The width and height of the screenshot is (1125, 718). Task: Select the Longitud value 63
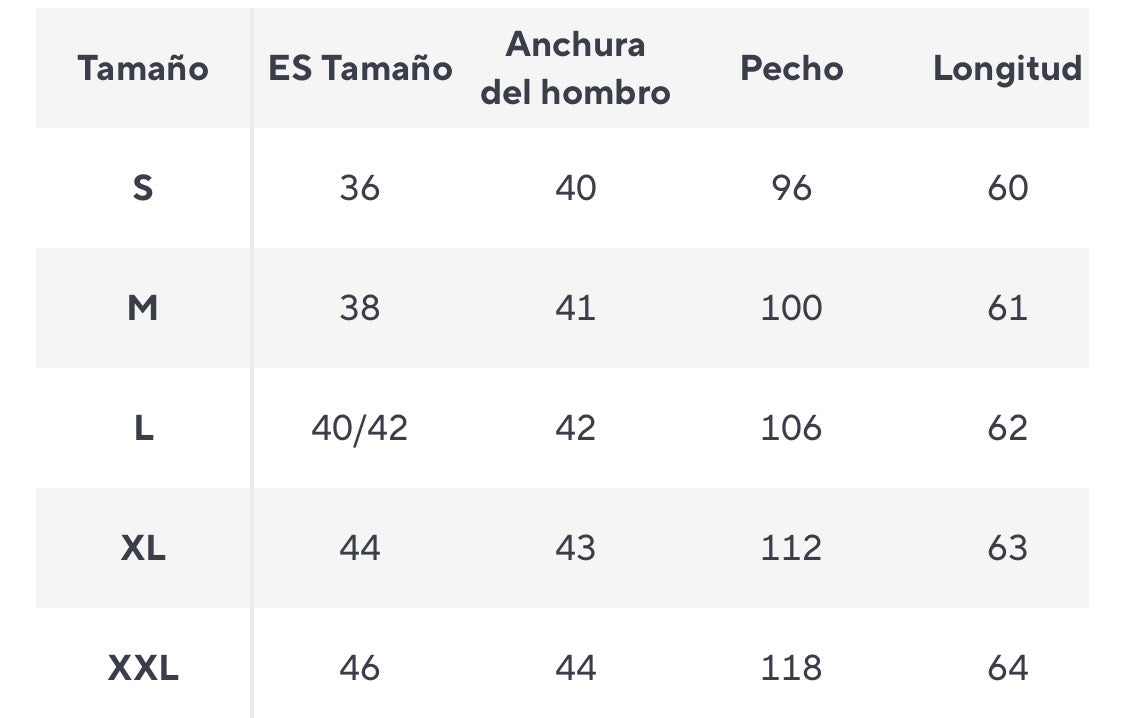[x=1007, y=548]
